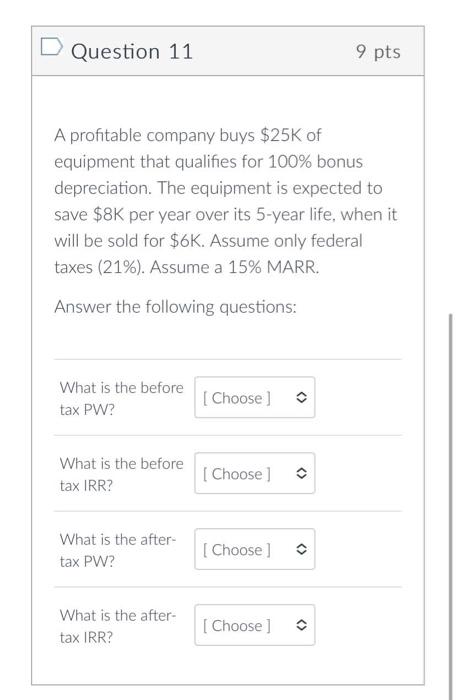Click the Question 11 heading
The width and height of the screenshot is (456, 700).
[132, 52]
